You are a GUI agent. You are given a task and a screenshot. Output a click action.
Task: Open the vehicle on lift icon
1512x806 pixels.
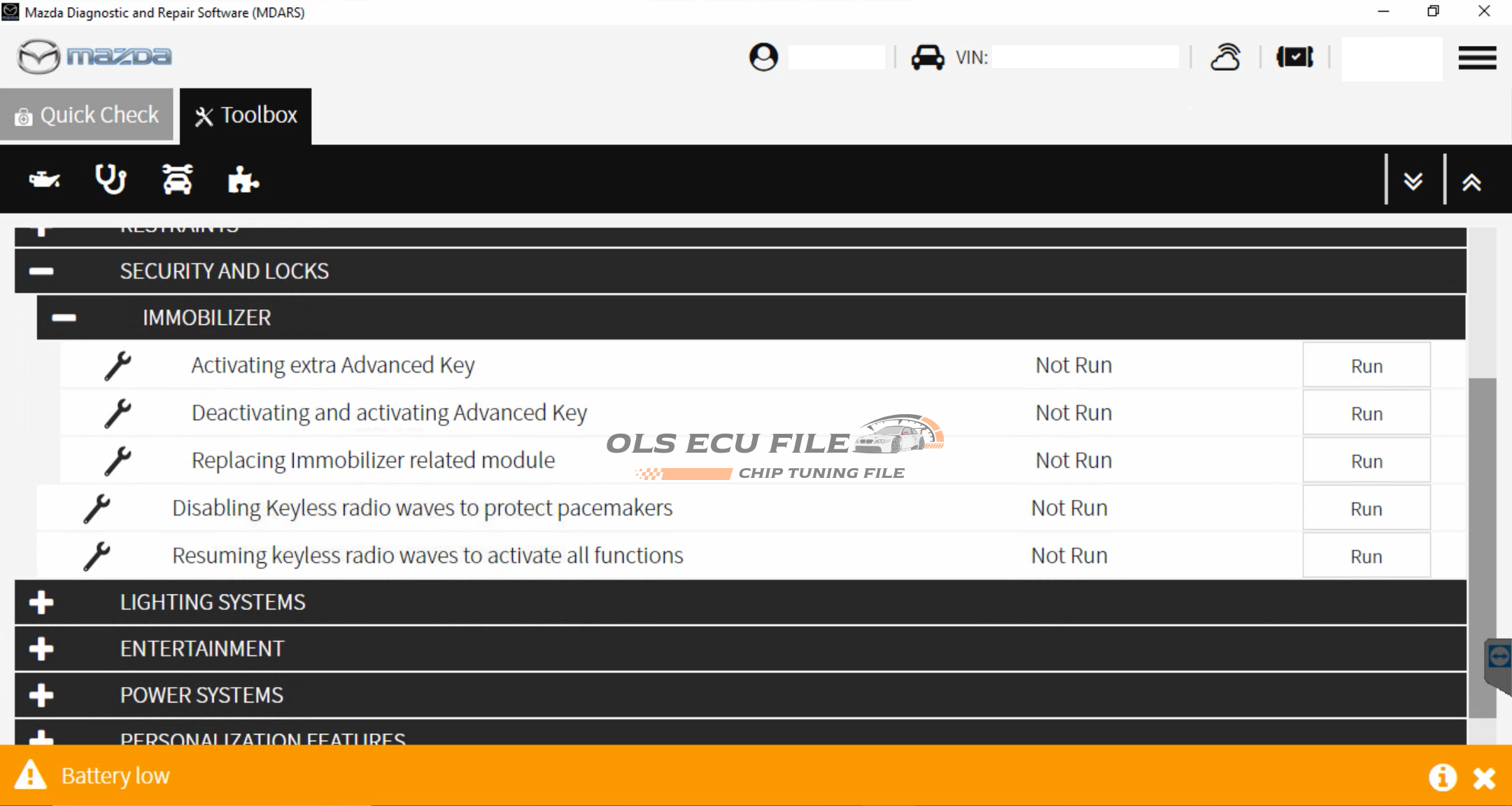pyautogui.click(x=177, y=180)
